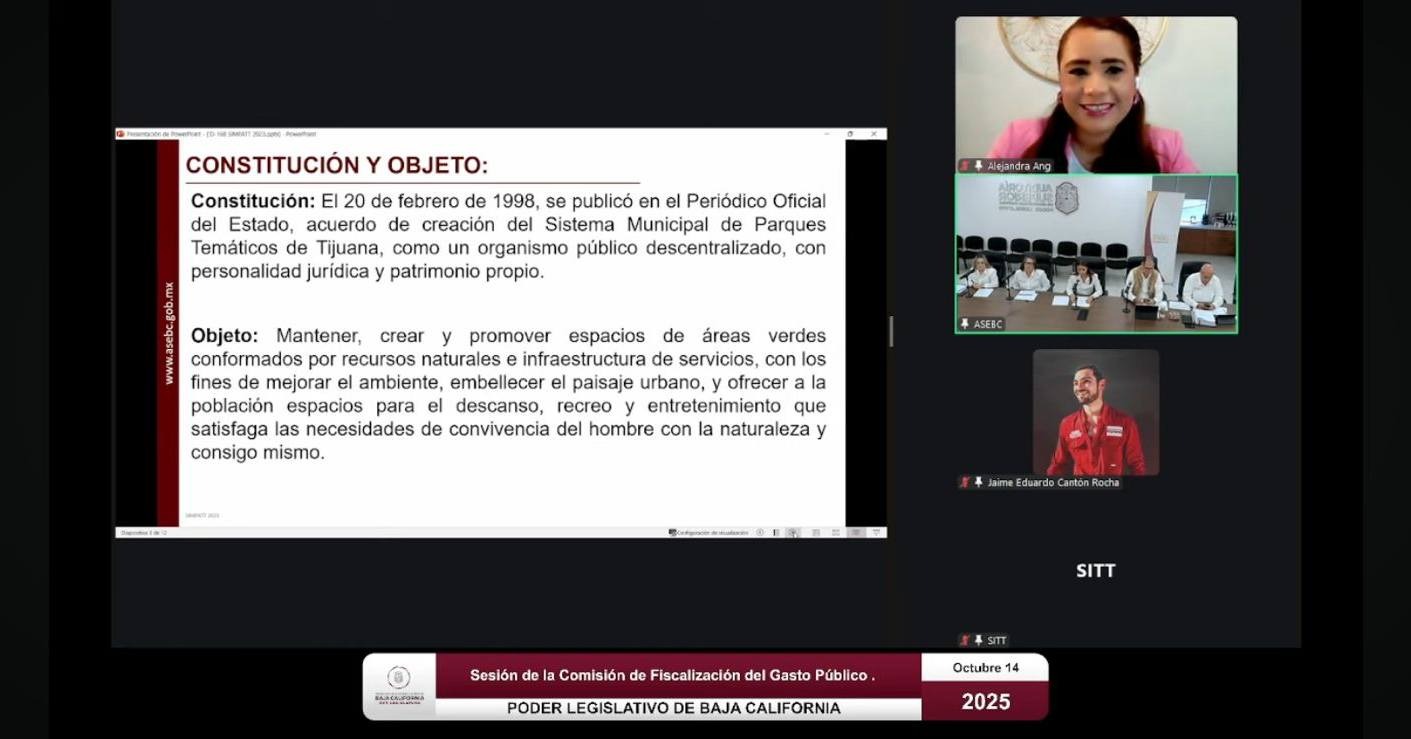1411x739 pixels.
Task: Click divider handle between presentation and participants
Action: coord(891,332)
